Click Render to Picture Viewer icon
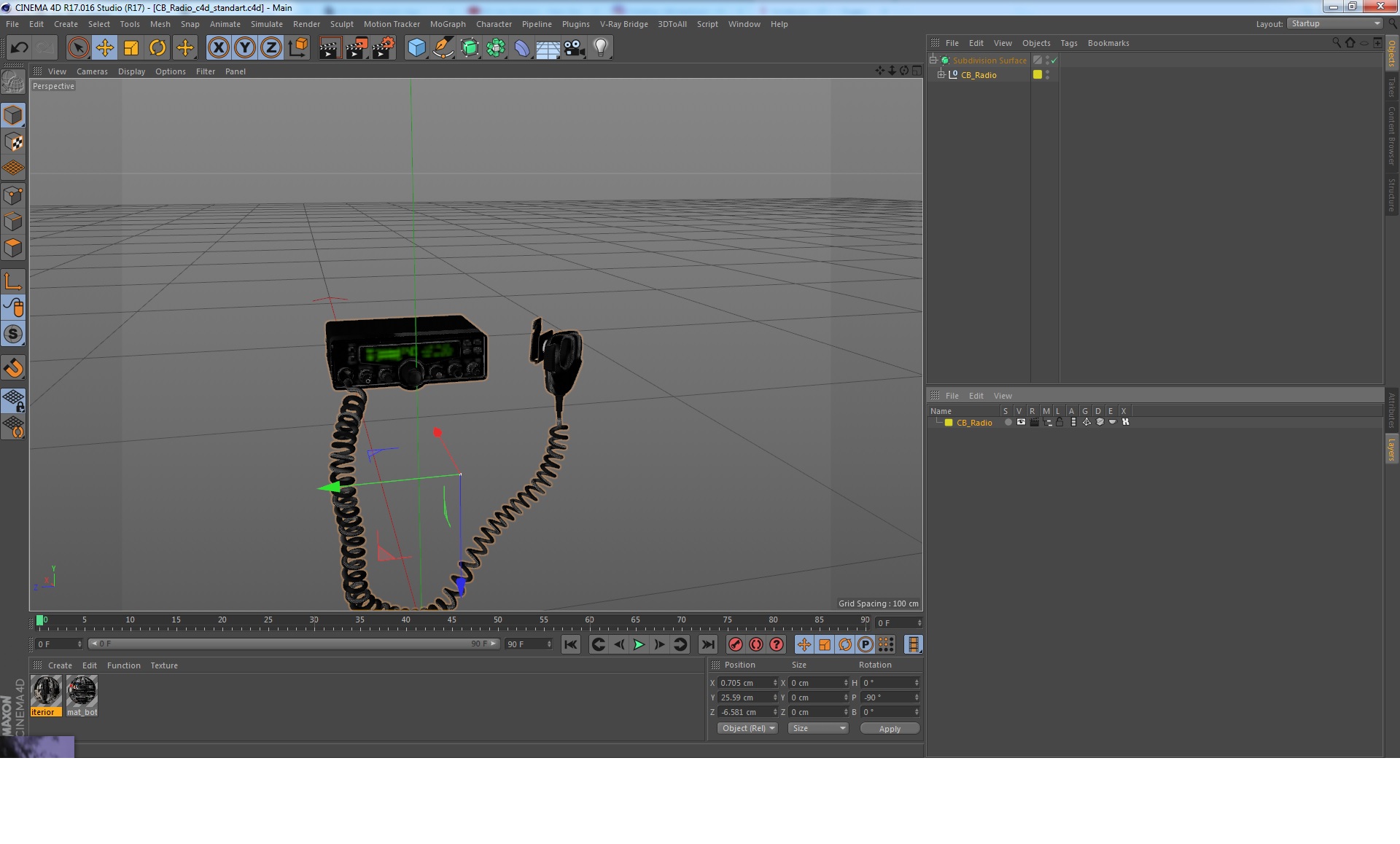This screenshot has height=844, width=1400. [357, 48]
